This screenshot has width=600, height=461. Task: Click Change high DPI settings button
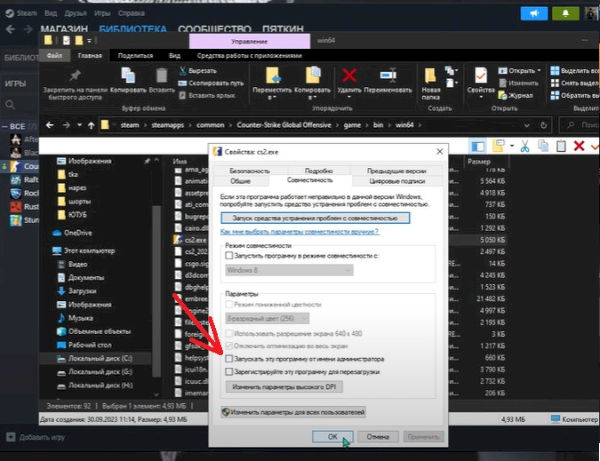[x=284, y=387]
